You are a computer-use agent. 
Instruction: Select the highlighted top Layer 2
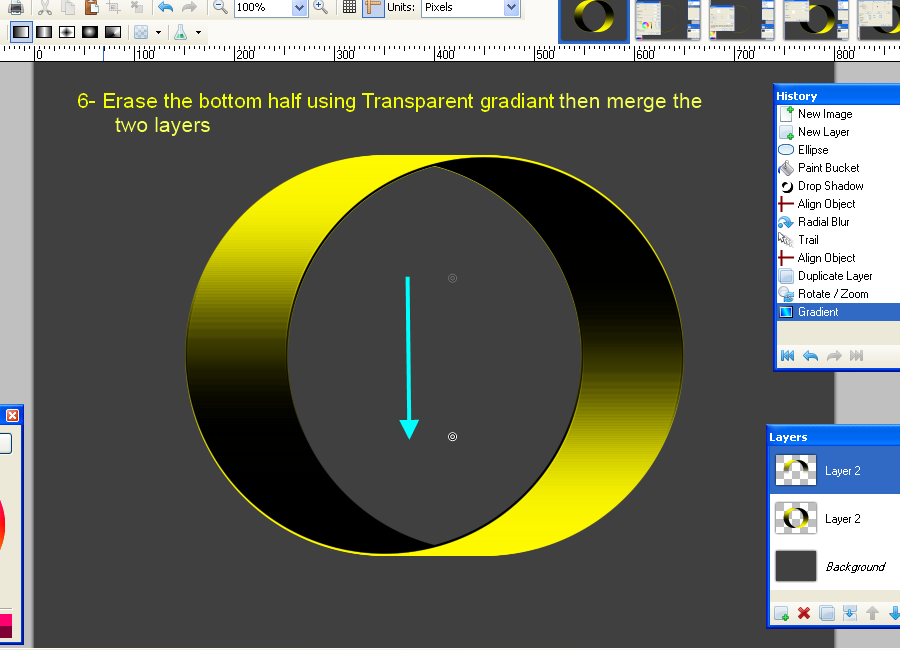(x=835, y=470)
